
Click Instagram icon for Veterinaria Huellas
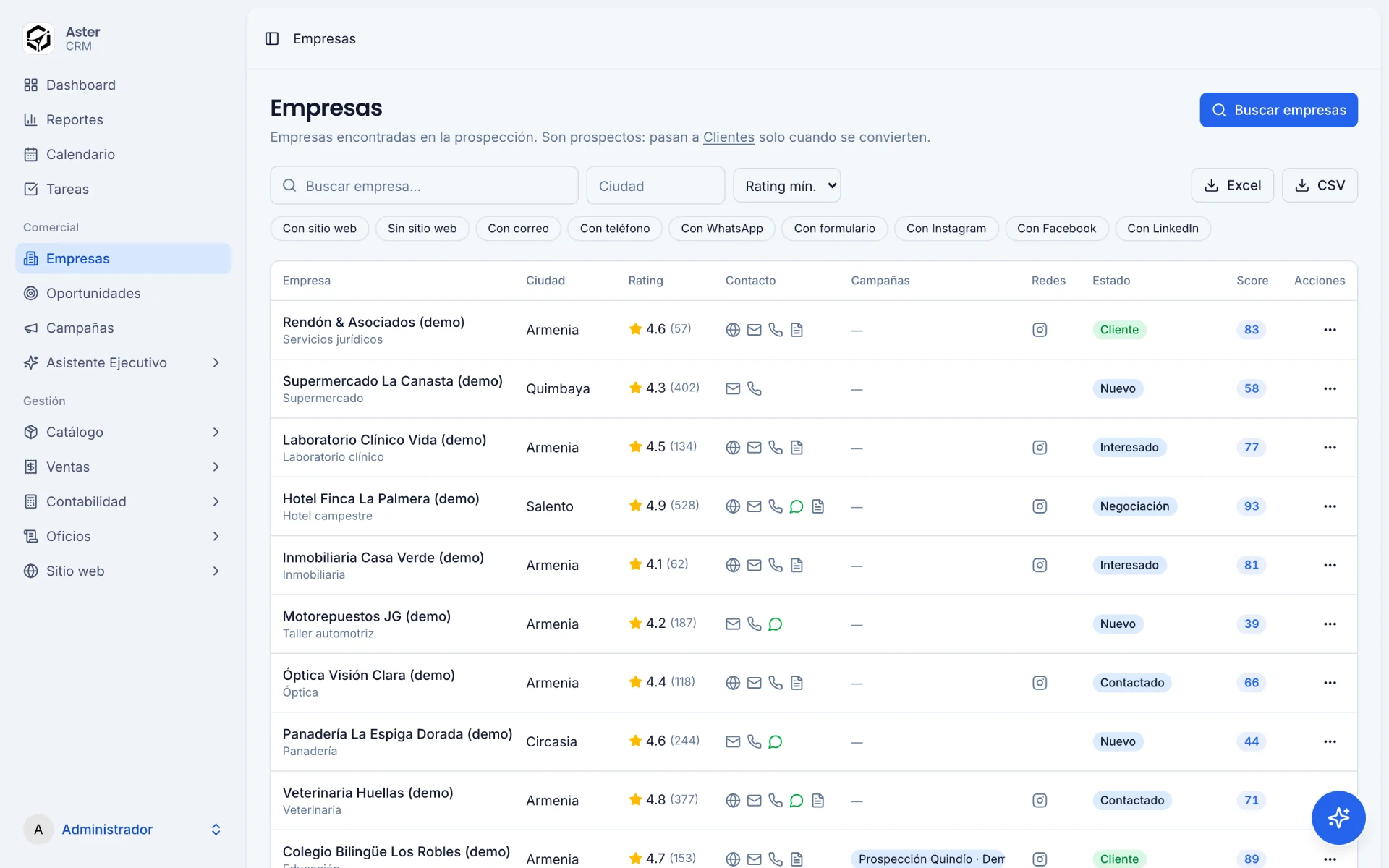1040,801
